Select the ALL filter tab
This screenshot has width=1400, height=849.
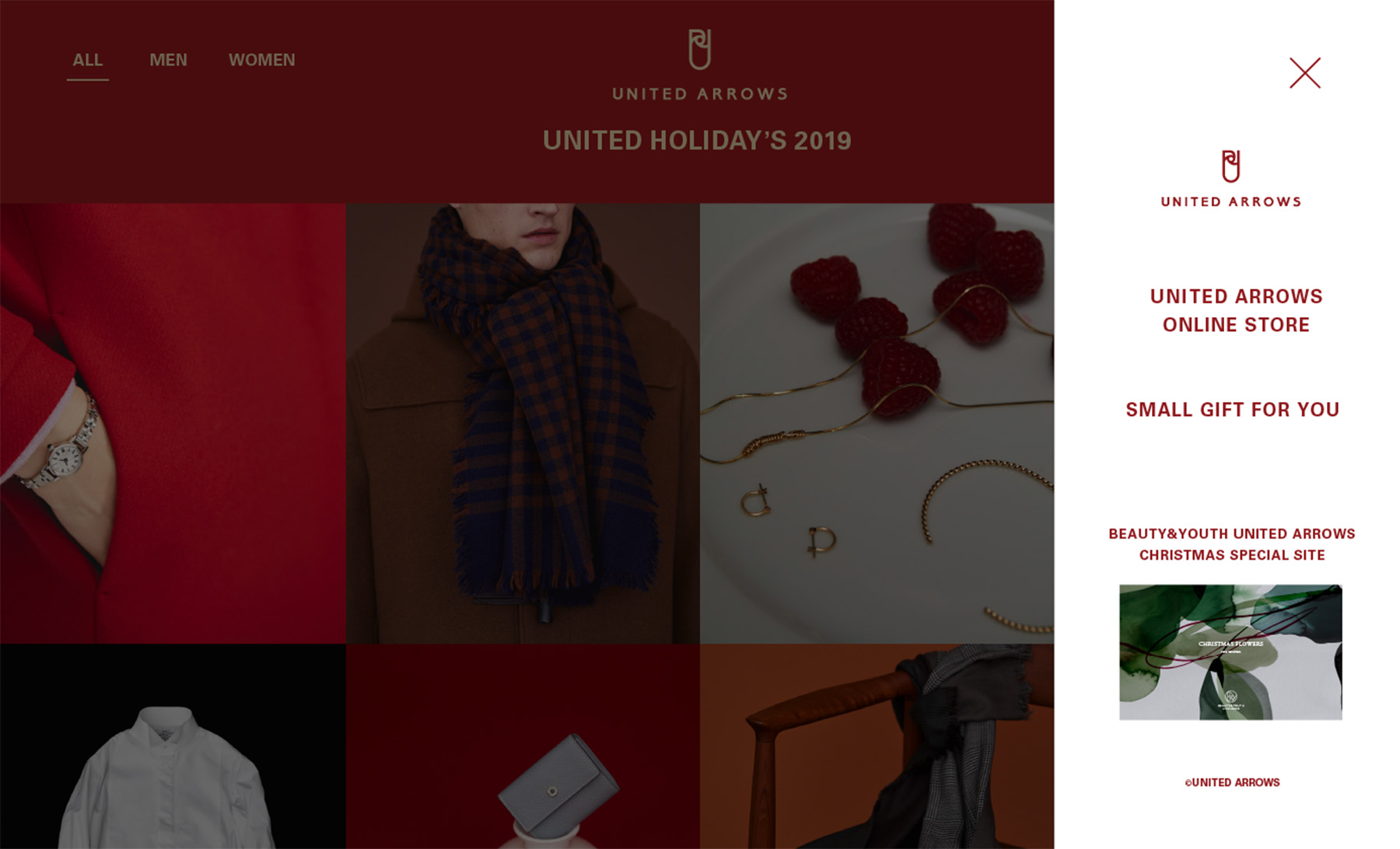coord(87,60)
